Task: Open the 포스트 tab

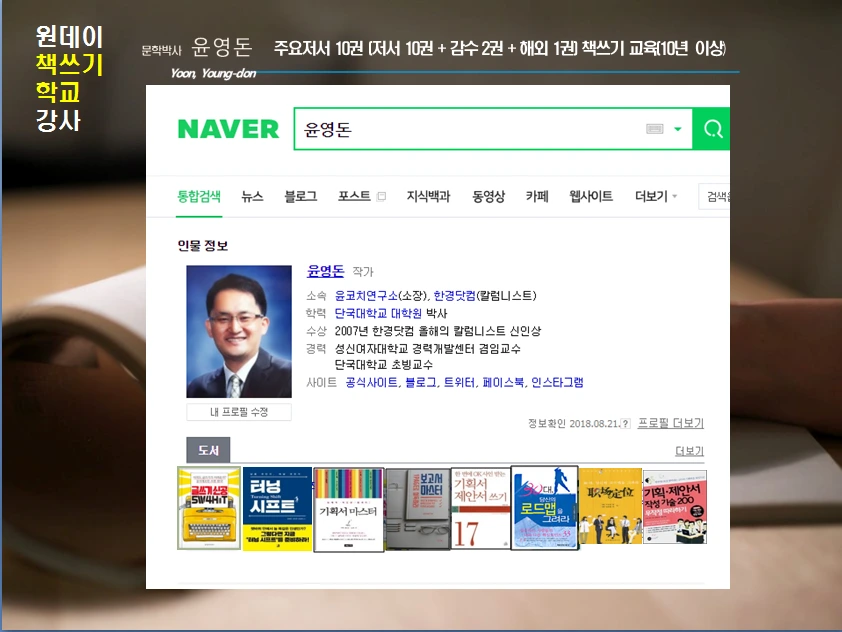Action: pyautogui.click(x=354, y=197)
